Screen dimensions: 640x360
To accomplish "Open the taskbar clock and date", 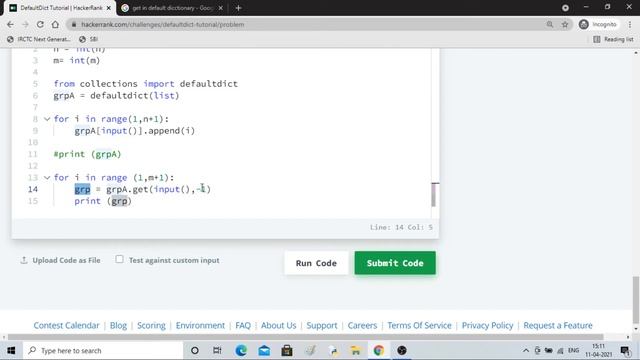I will coord(599,350).
